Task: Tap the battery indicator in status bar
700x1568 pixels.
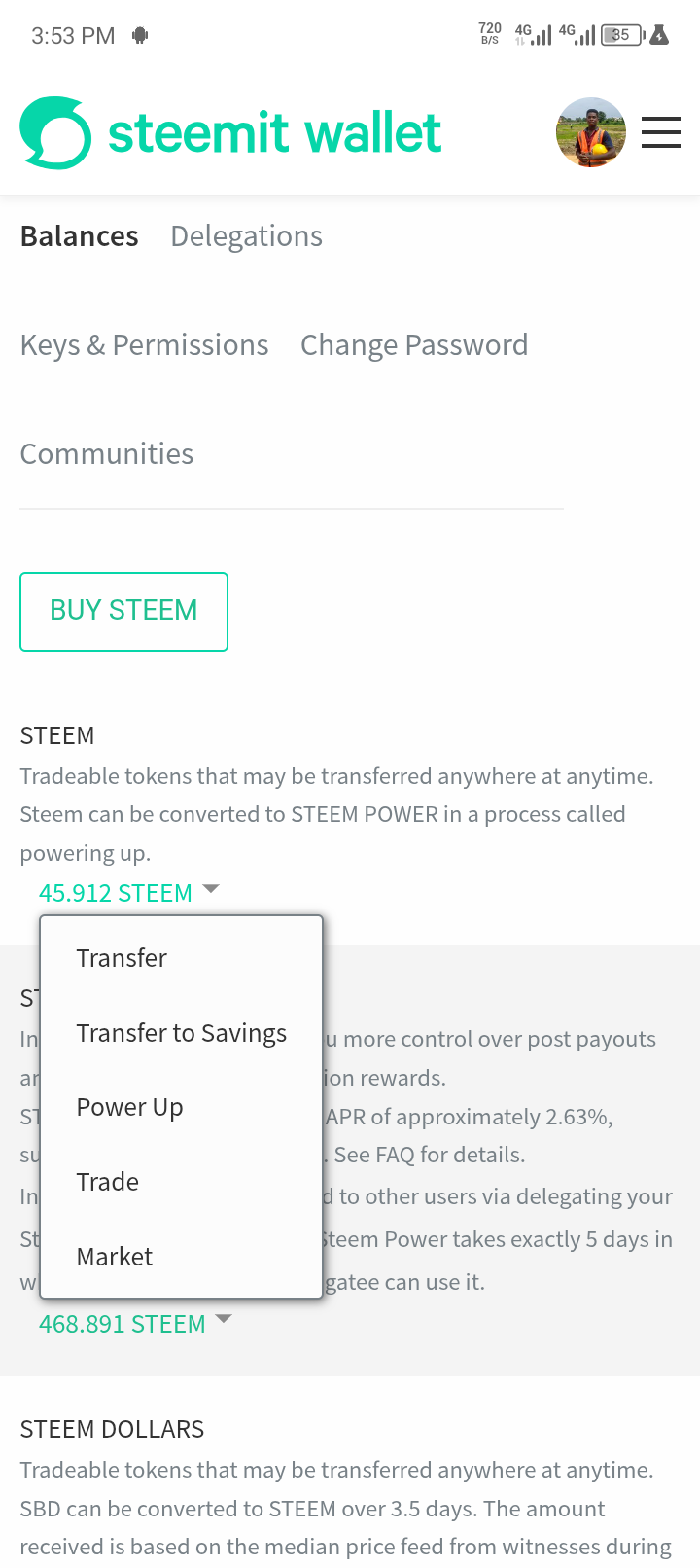Action: tap(623, 35)
